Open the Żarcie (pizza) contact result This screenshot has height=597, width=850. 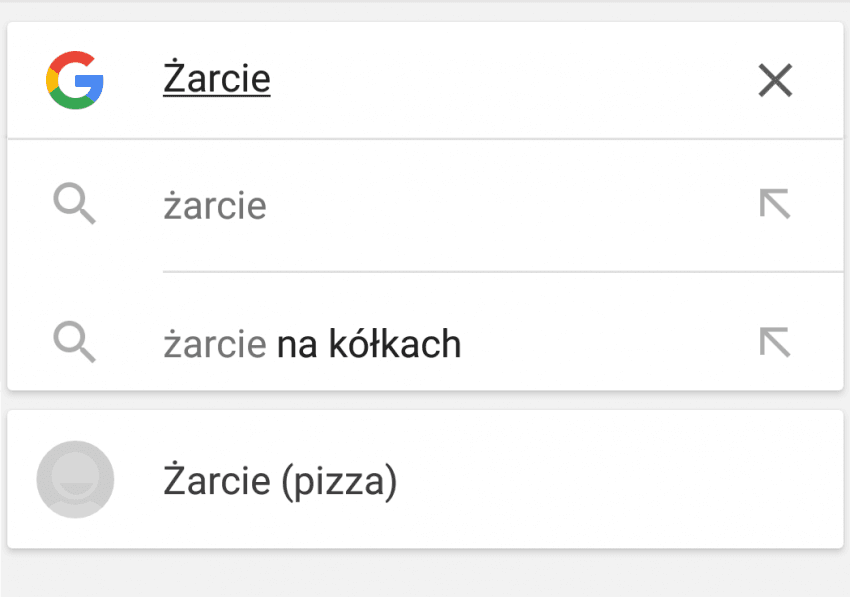(425, 479)
